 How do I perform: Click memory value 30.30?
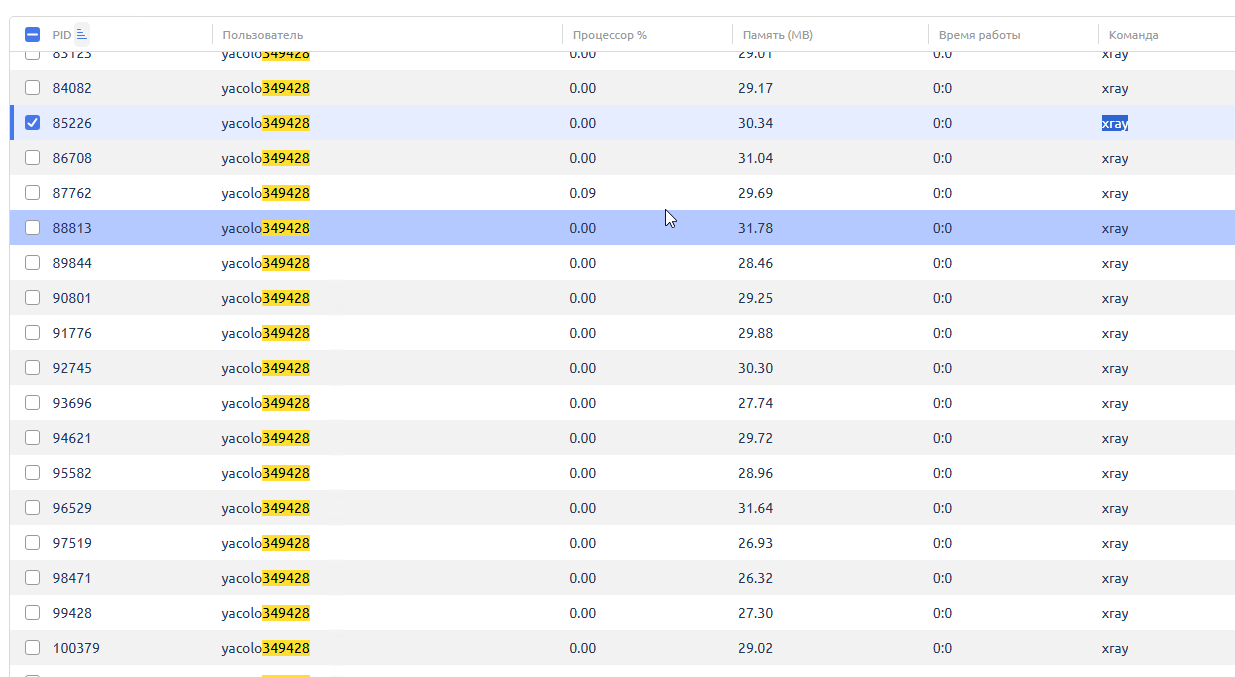(756, 368)
